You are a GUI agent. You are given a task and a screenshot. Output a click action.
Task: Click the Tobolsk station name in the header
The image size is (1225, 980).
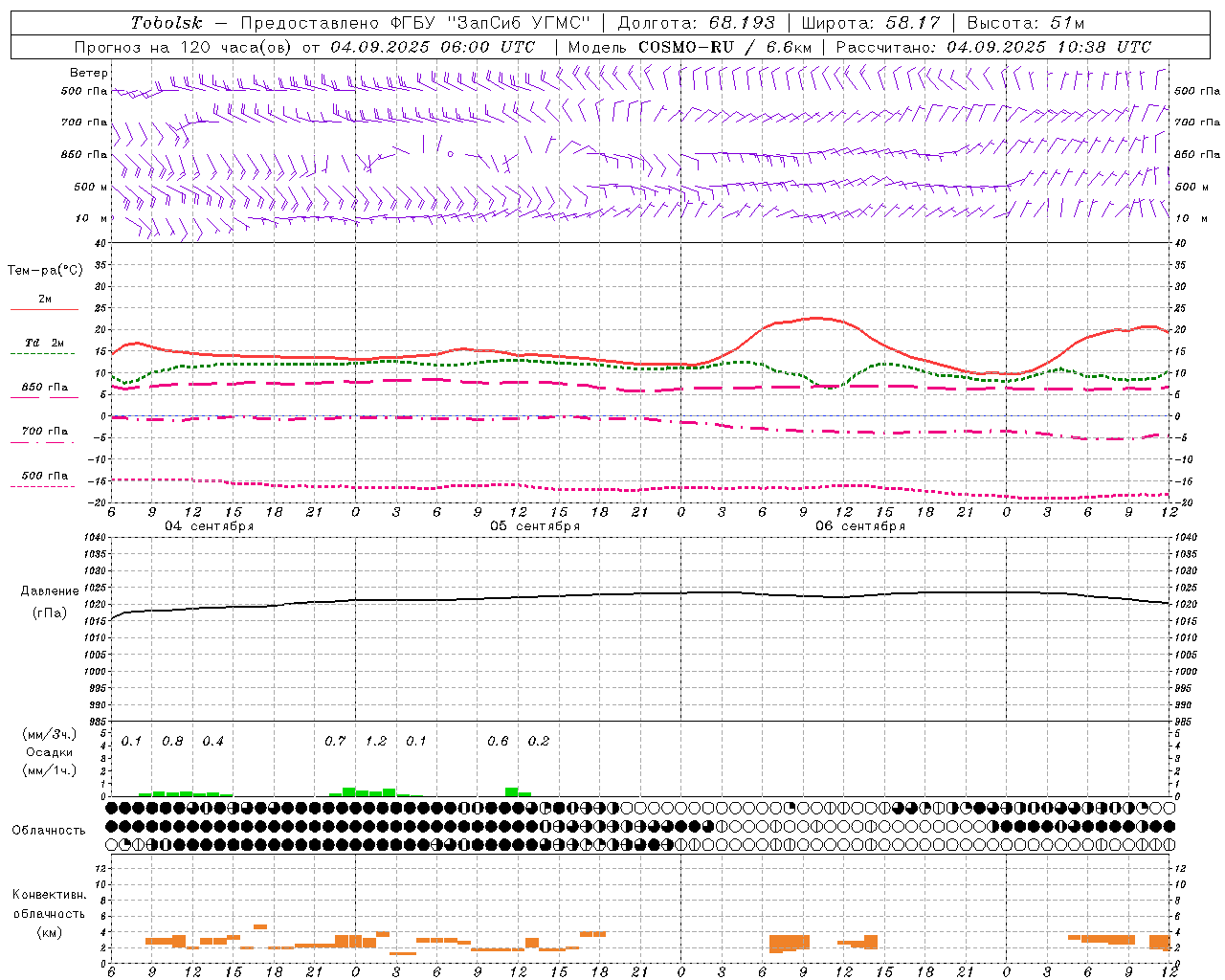167,23
